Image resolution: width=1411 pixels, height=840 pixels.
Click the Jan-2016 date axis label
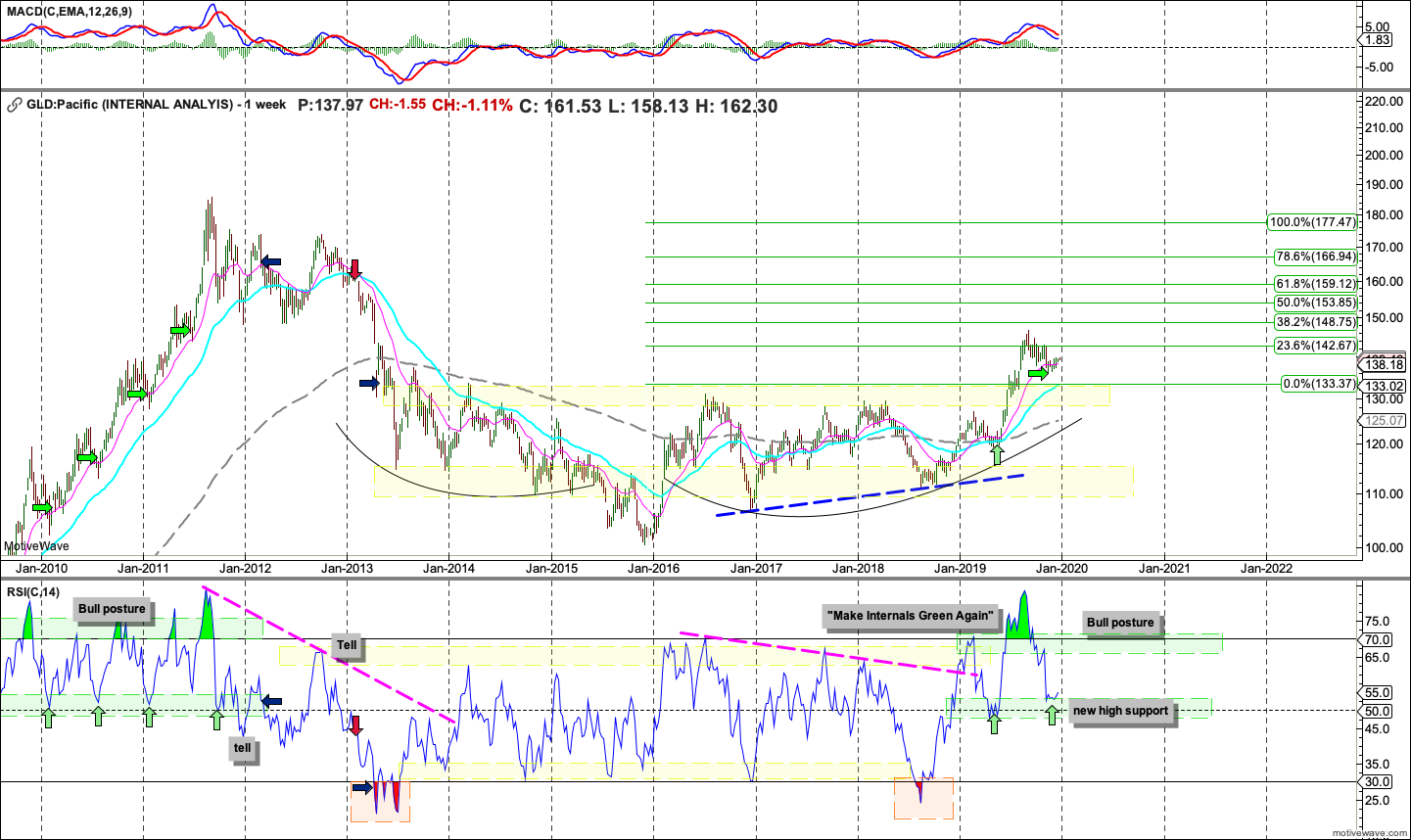654,568
